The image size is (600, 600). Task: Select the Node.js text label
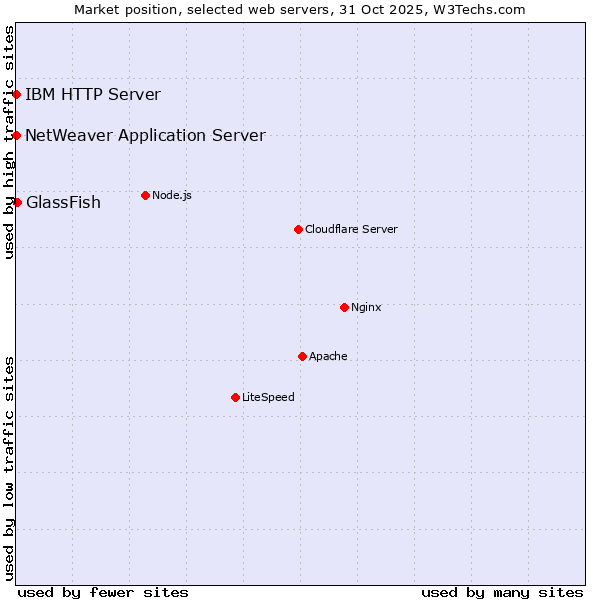(x=172, y=195)
